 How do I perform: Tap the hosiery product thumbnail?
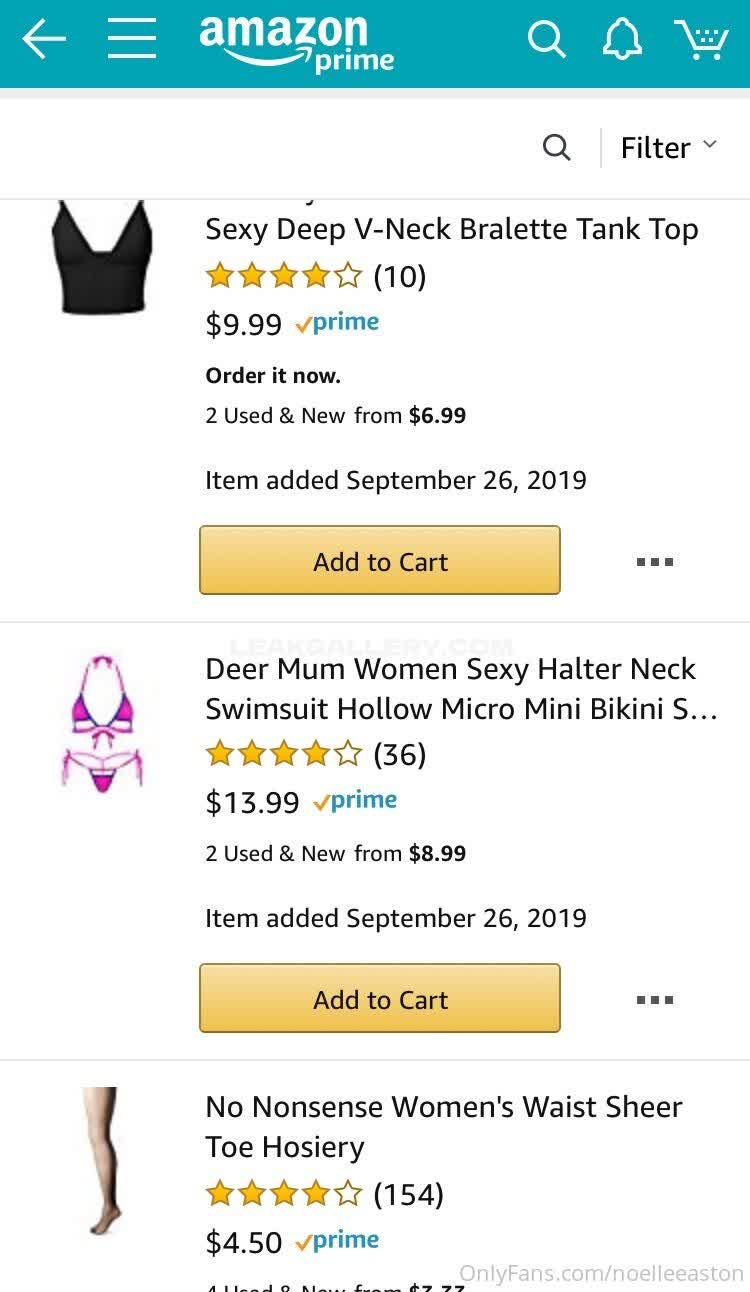tap(102, 1160)
